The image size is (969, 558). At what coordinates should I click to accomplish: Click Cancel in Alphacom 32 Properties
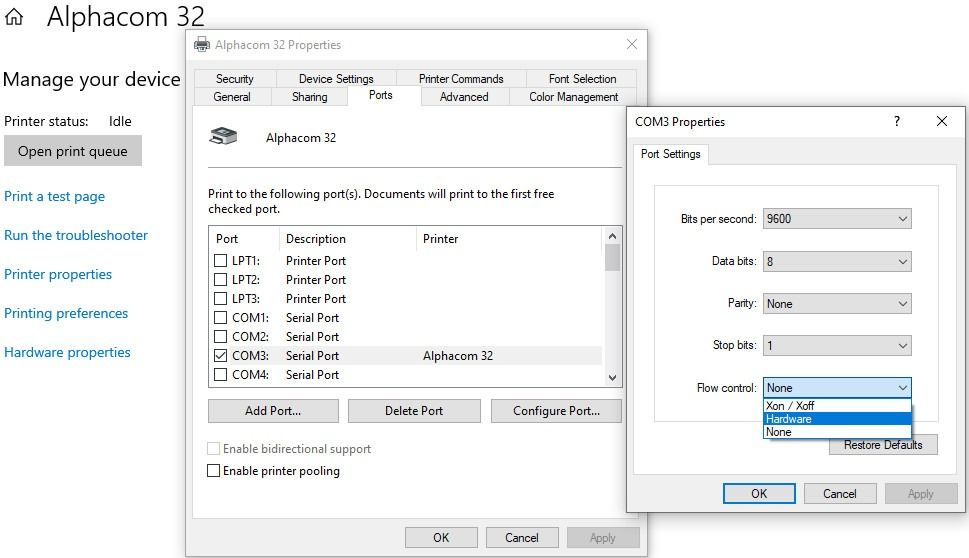coord(522,538)
